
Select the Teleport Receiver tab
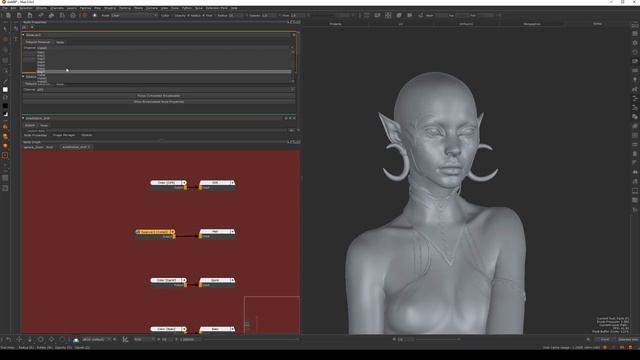[38, 42]
